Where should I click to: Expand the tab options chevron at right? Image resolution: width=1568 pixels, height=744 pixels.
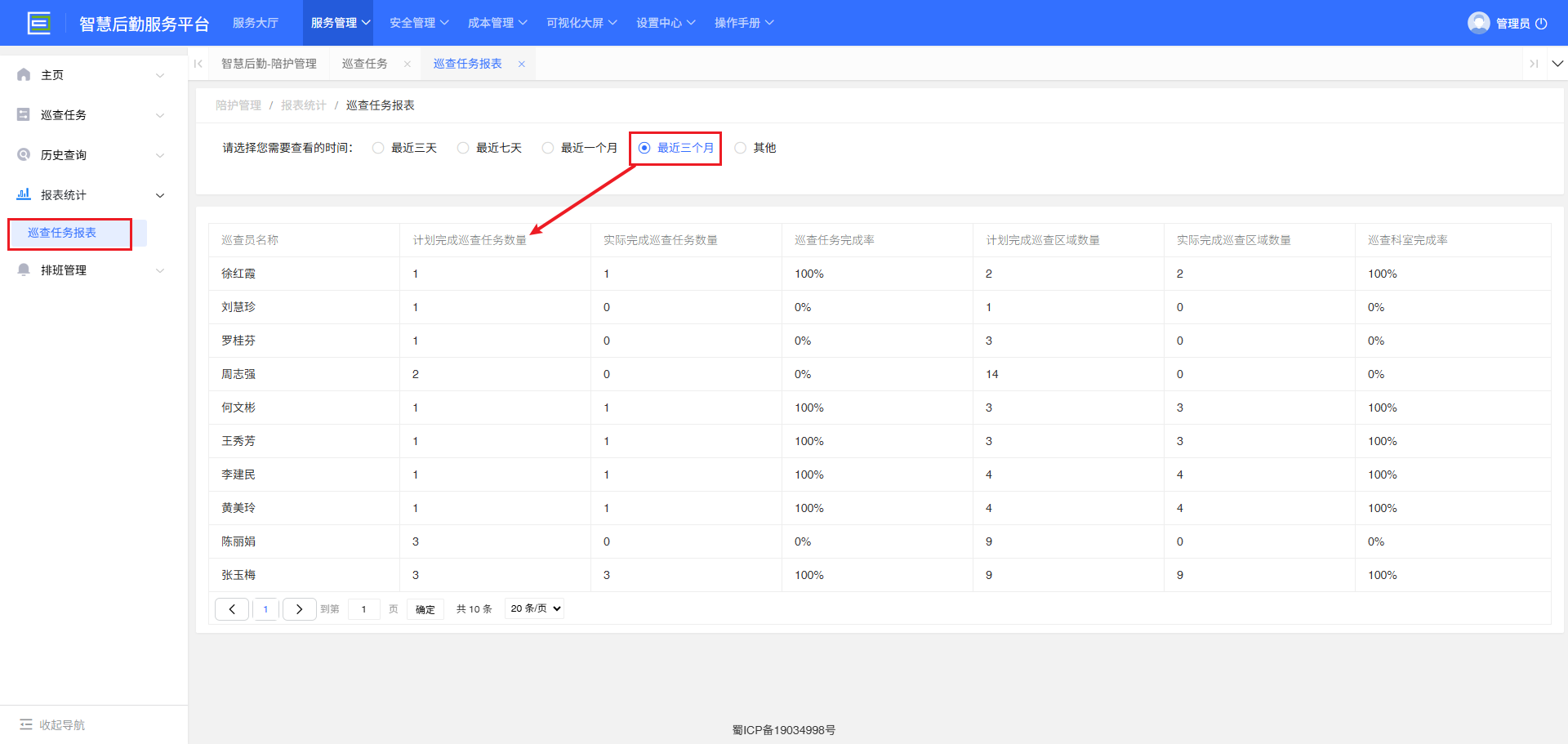pyautogui.click(x=1557, y=64)
